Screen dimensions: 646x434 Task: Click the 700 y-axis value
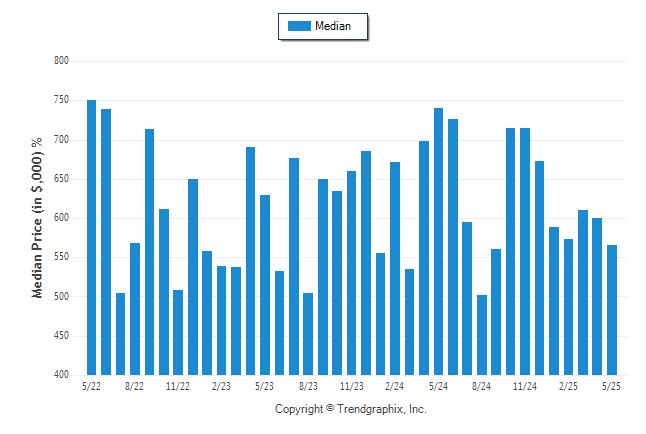61,140
